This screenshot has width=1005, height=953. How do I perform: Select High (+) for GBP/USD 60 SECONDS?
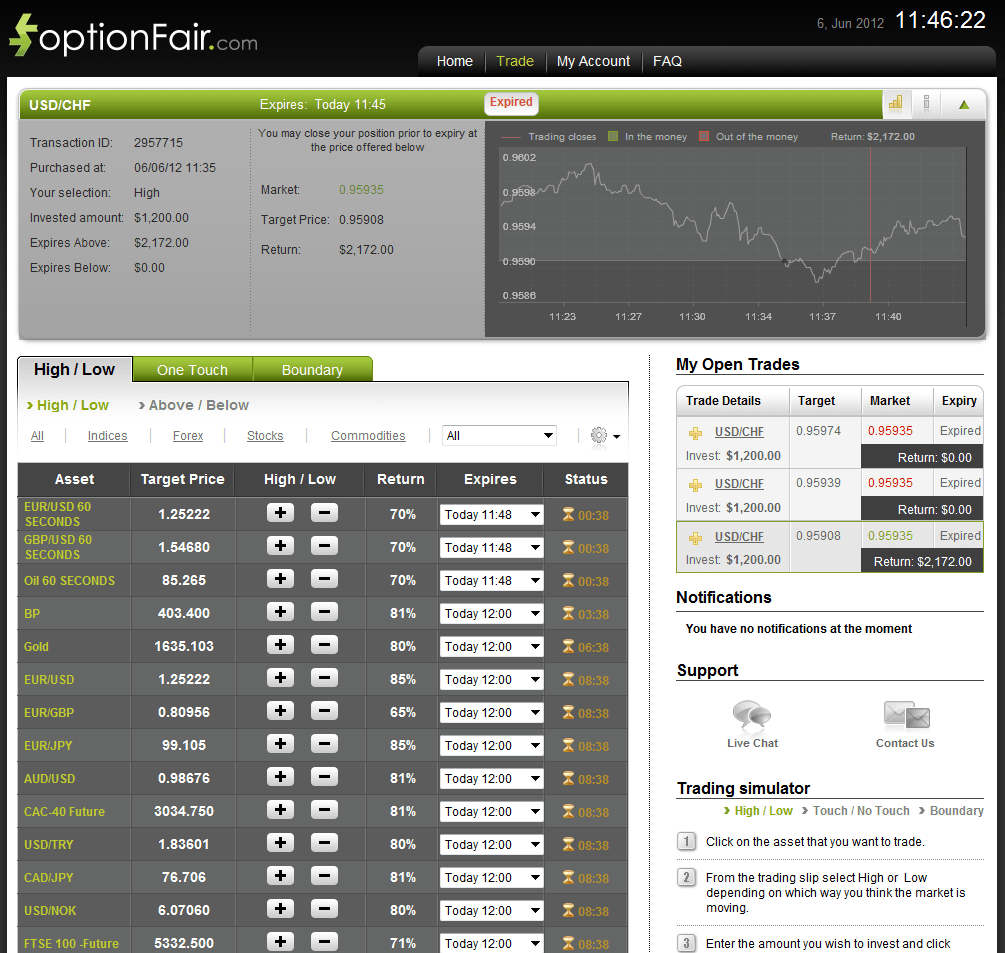click(280, 546)
